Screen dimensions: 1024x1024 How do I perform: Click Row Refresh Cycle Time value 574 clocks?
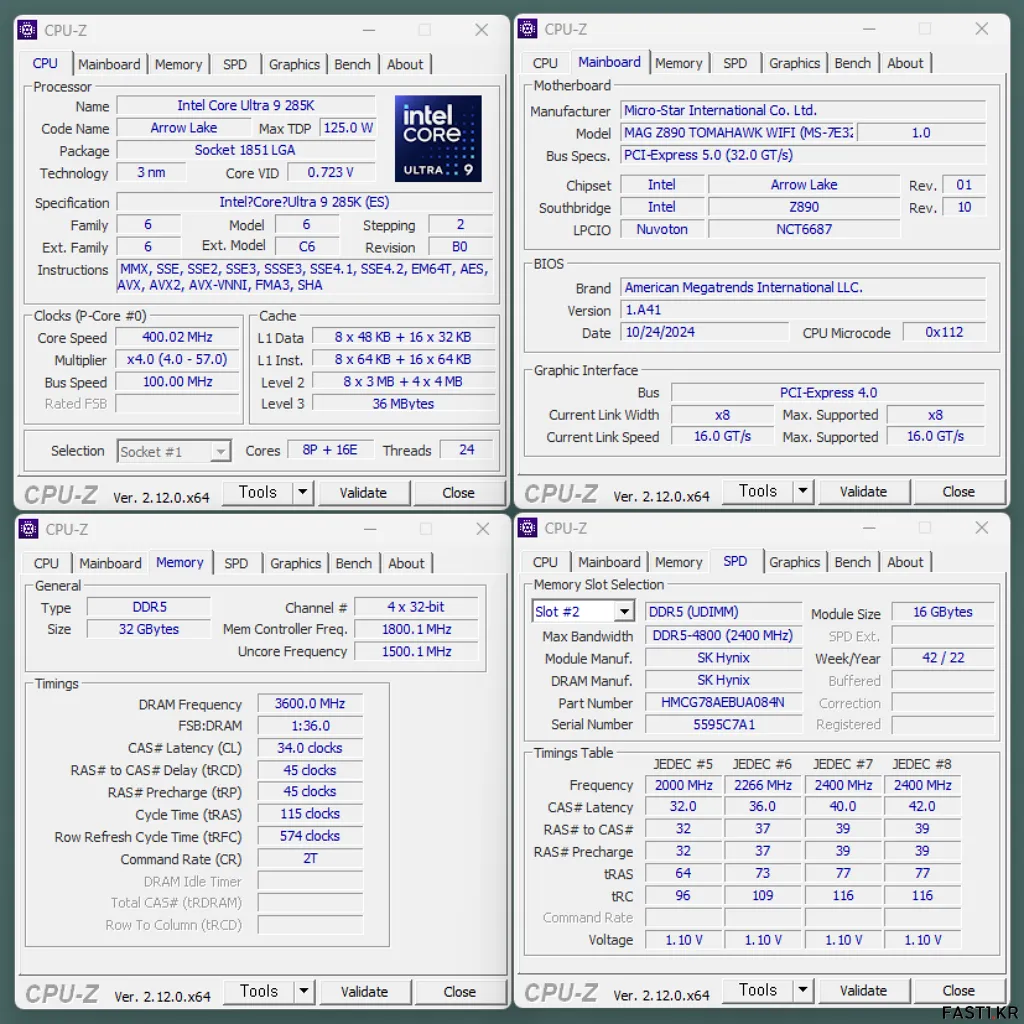[310, 836]
